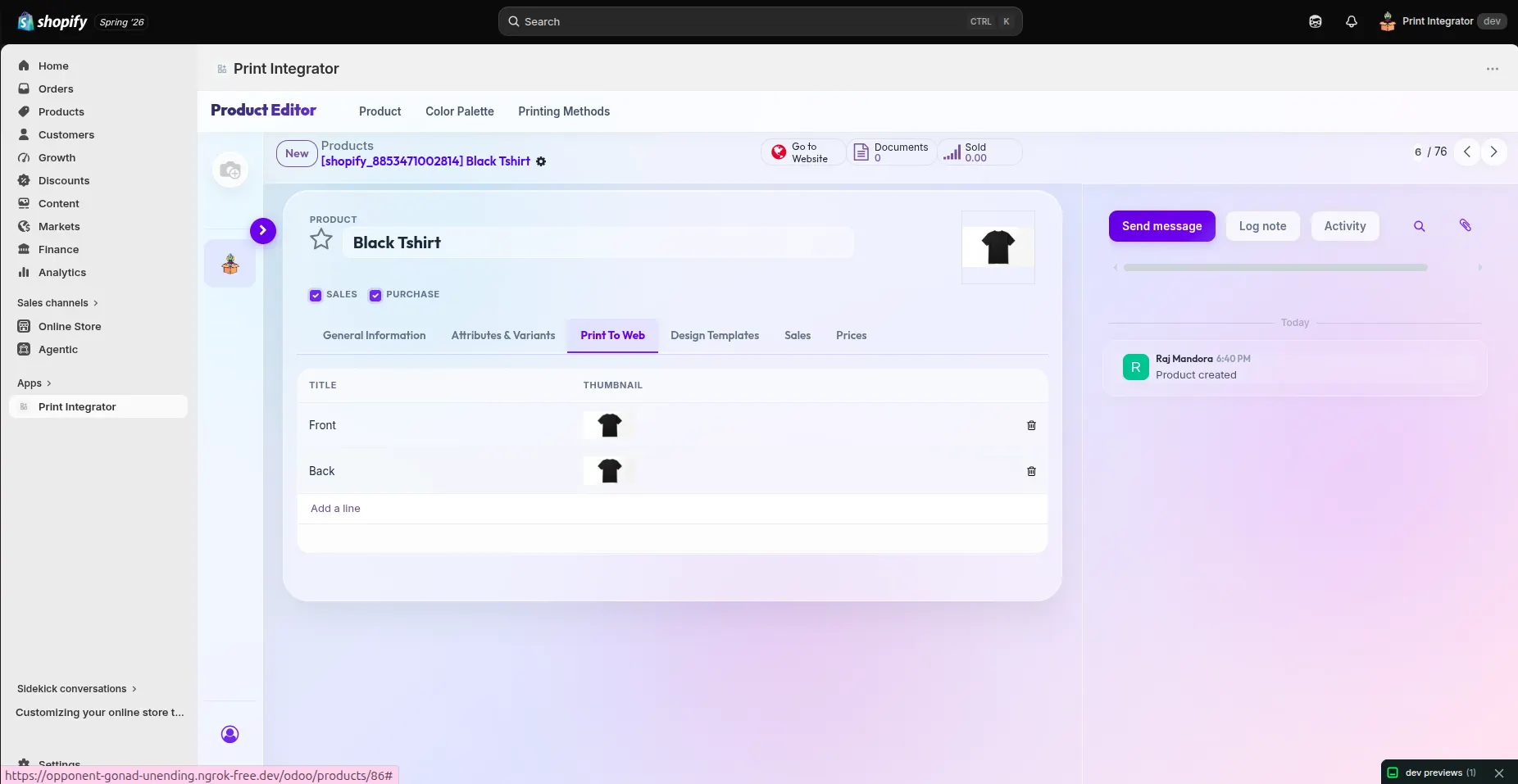Click the Back row thumbnail
Image resolution: width=1518 pixels, height=784 pixels.
coord(609,471)
